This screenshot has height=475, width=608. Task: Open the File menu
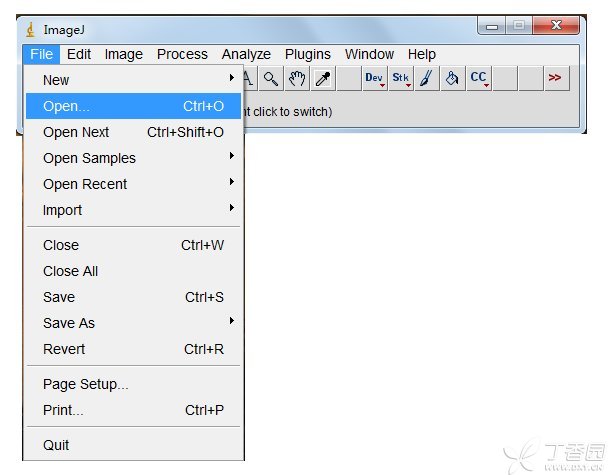click(x=41, y=54)
